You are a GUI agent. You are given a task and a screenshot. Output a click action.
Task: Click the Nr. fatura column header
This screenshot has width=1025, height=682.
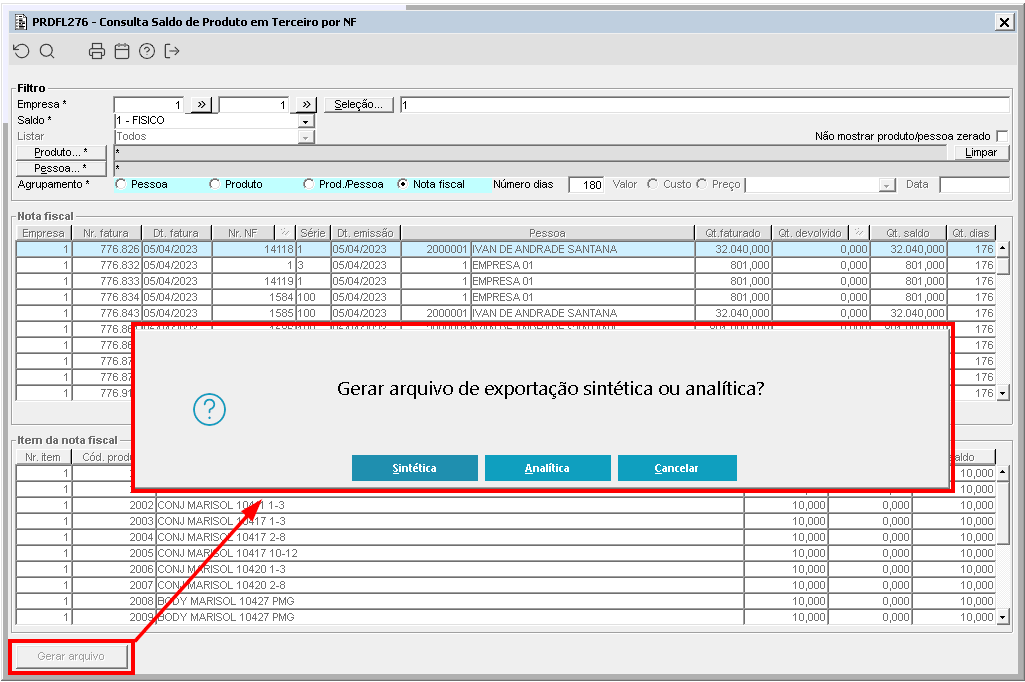point(106,233)
